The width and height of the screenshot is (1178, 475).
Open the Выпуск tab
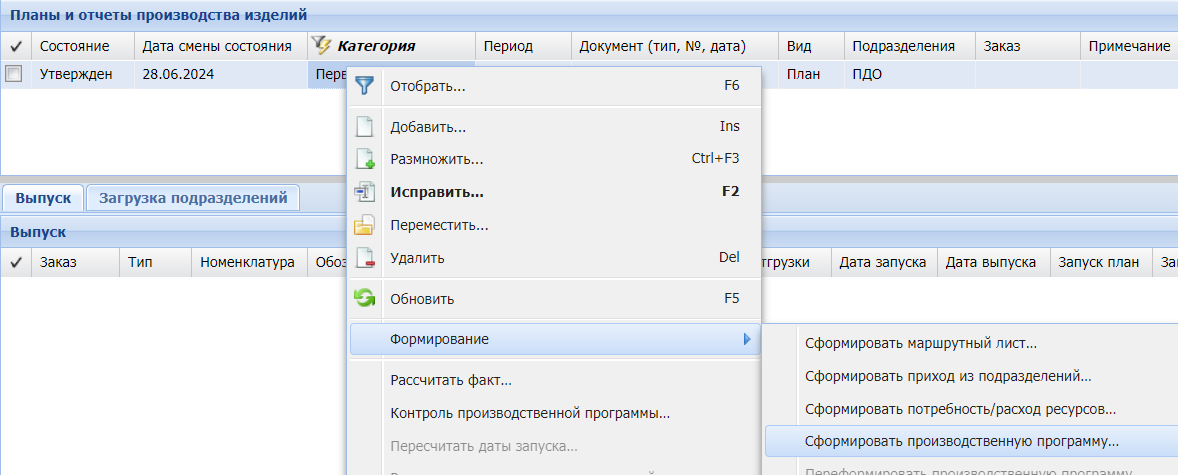click(43, 198)
